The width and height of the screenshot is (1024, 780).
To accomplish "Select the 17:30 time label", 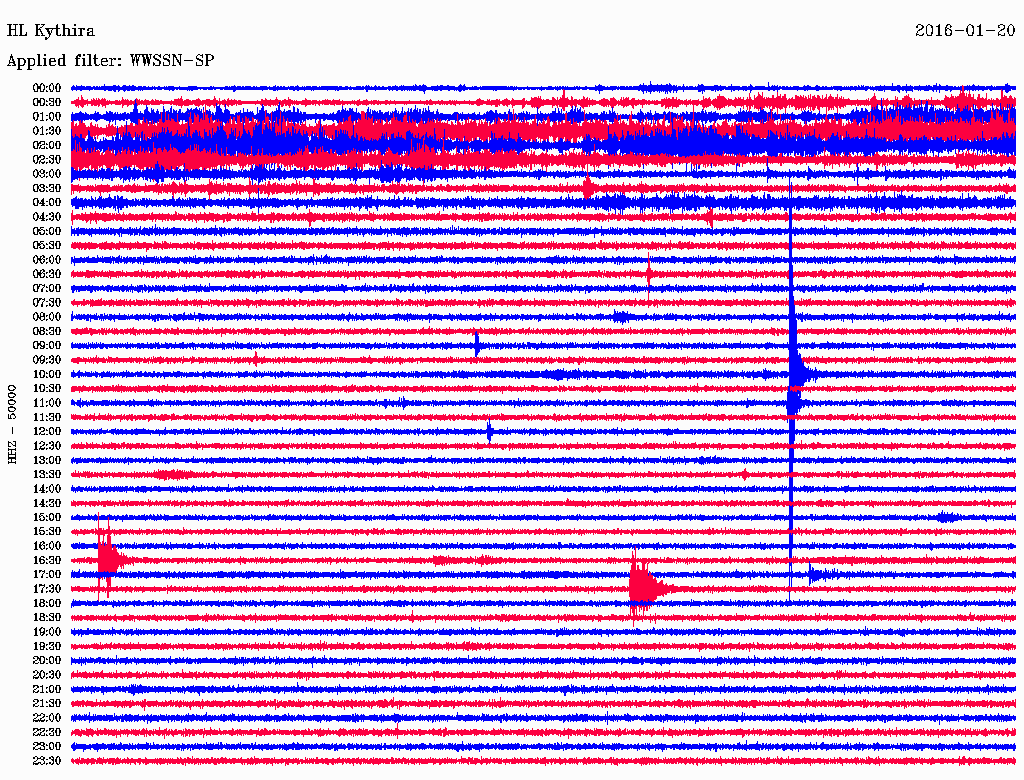I will (47, 589).
